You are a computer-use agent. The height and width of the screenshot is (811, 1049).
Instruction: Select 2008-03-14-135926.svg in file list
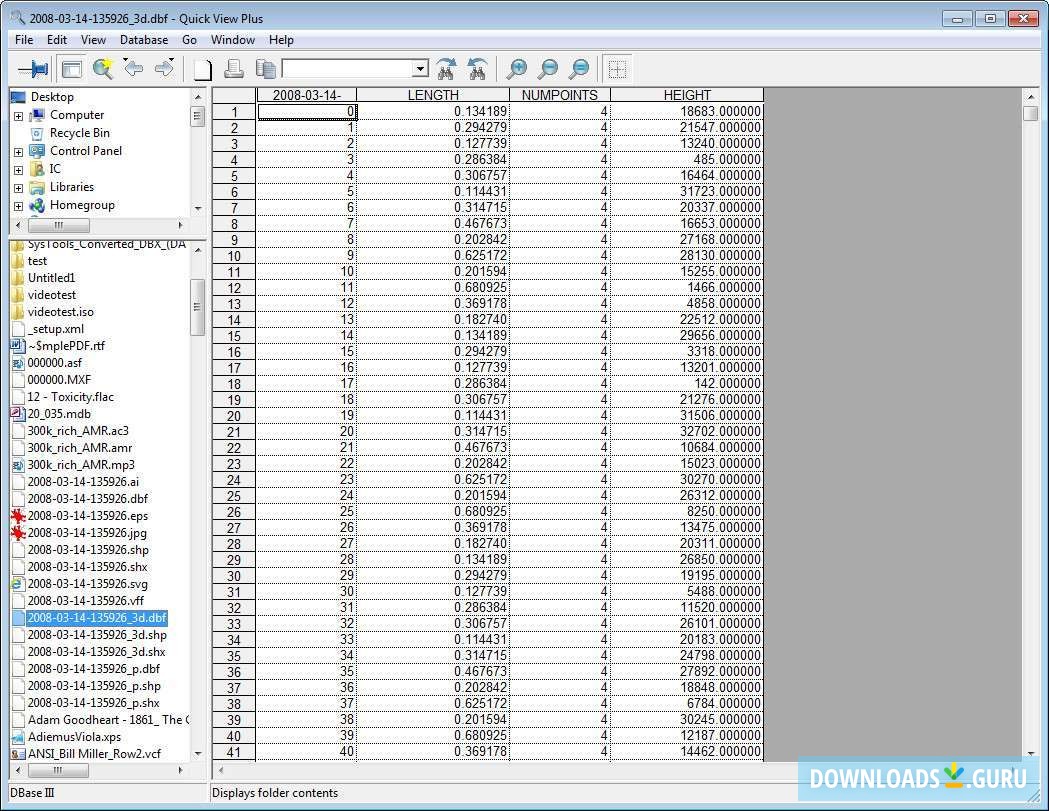point(88,584)
